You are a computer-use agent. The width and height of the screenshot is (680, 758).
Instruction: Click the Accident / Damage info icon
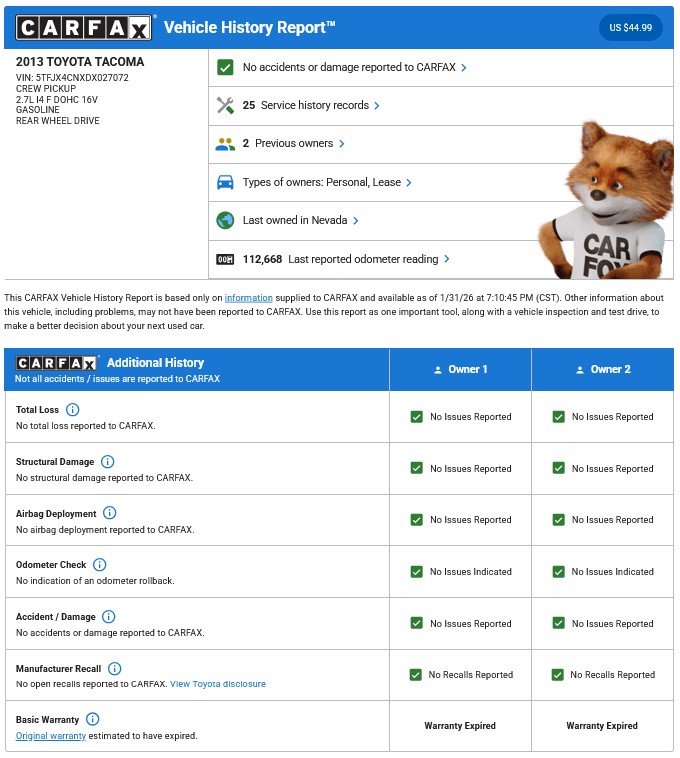point(109,617)
